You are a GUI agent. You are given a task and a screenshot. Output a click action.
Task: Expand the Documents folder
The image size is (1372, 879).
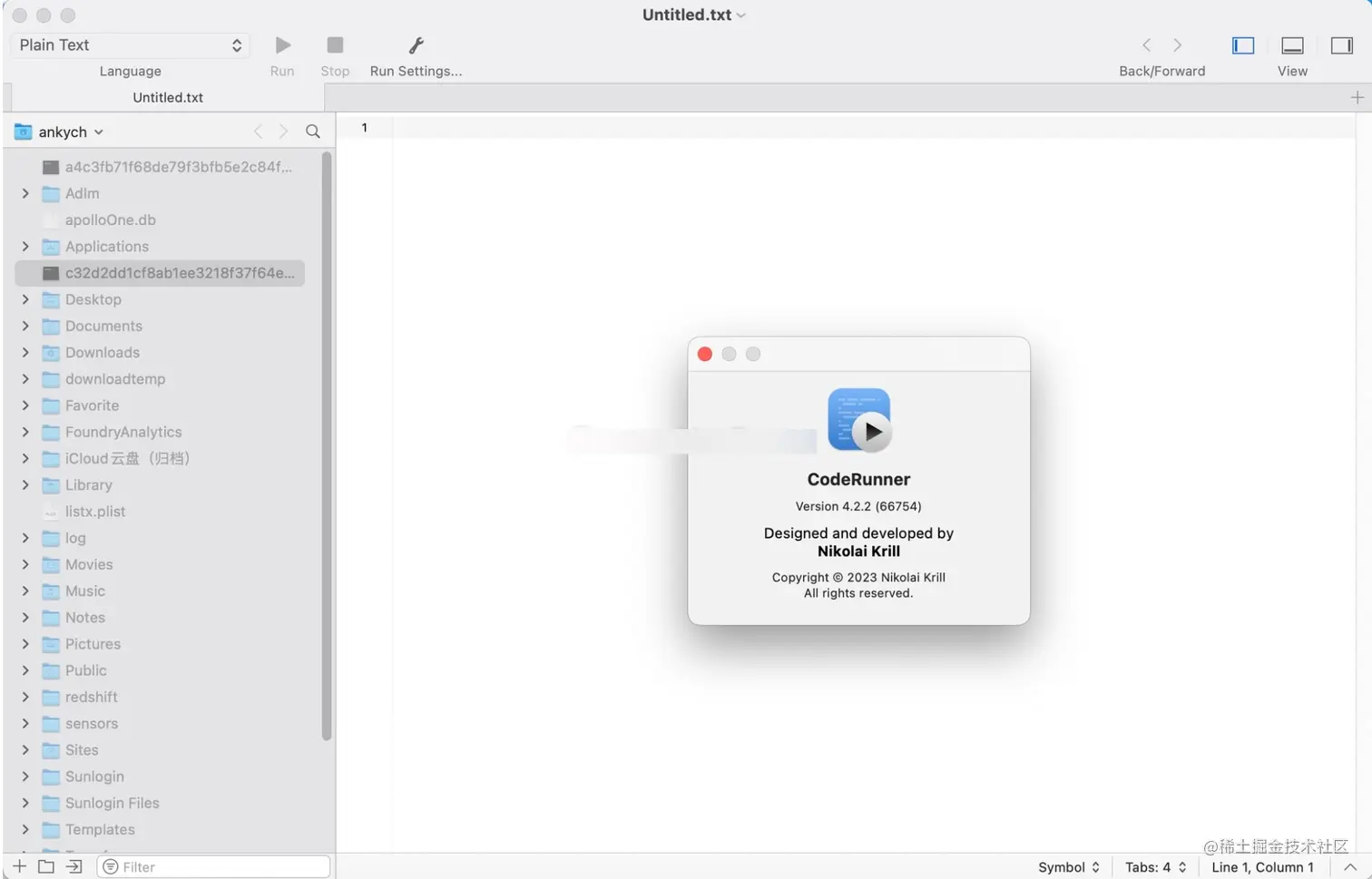click(25, 326)
